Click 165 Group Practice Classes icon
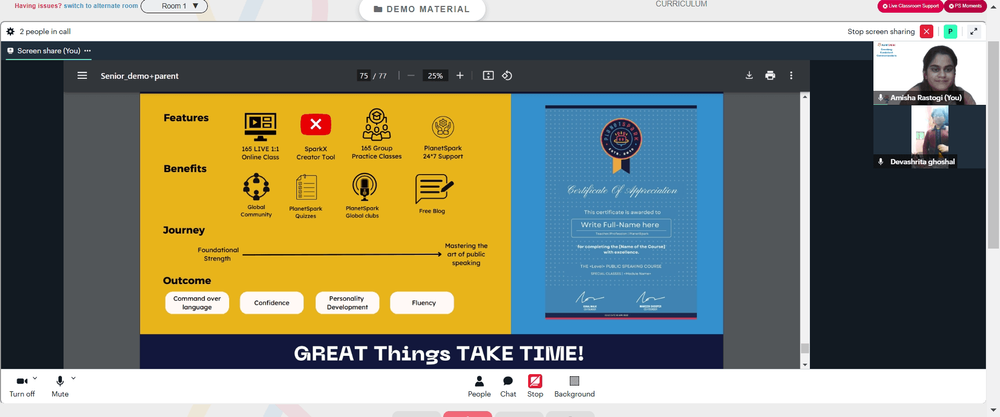Screen dimensions: 1000x417 376,124
